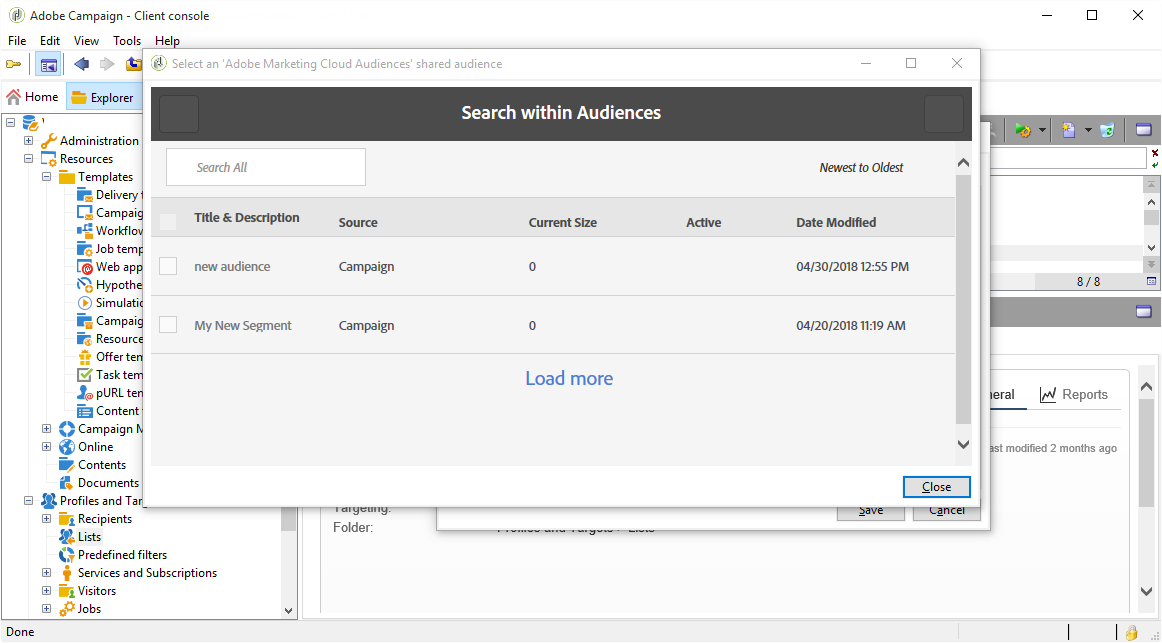Click the green run-with-gear icon

pos(1023,130)
